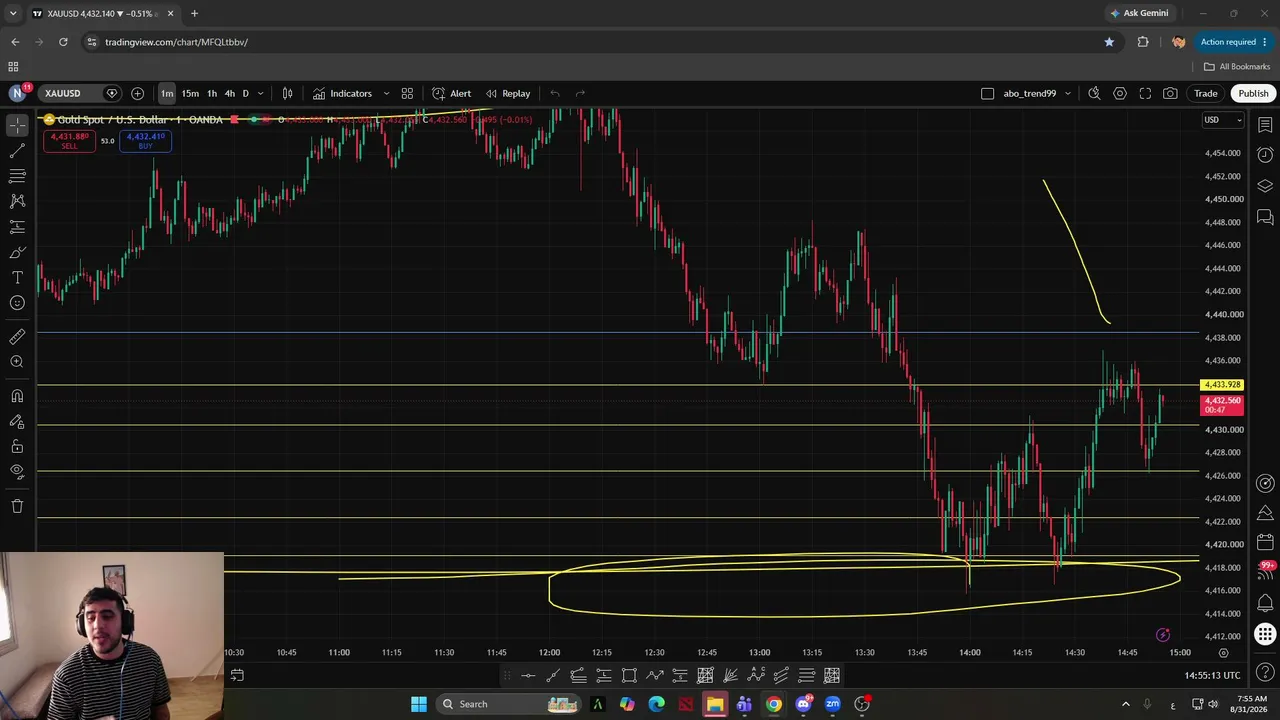Reload the TradingView page
This screenshot has height=720, width=1280.
63,42
